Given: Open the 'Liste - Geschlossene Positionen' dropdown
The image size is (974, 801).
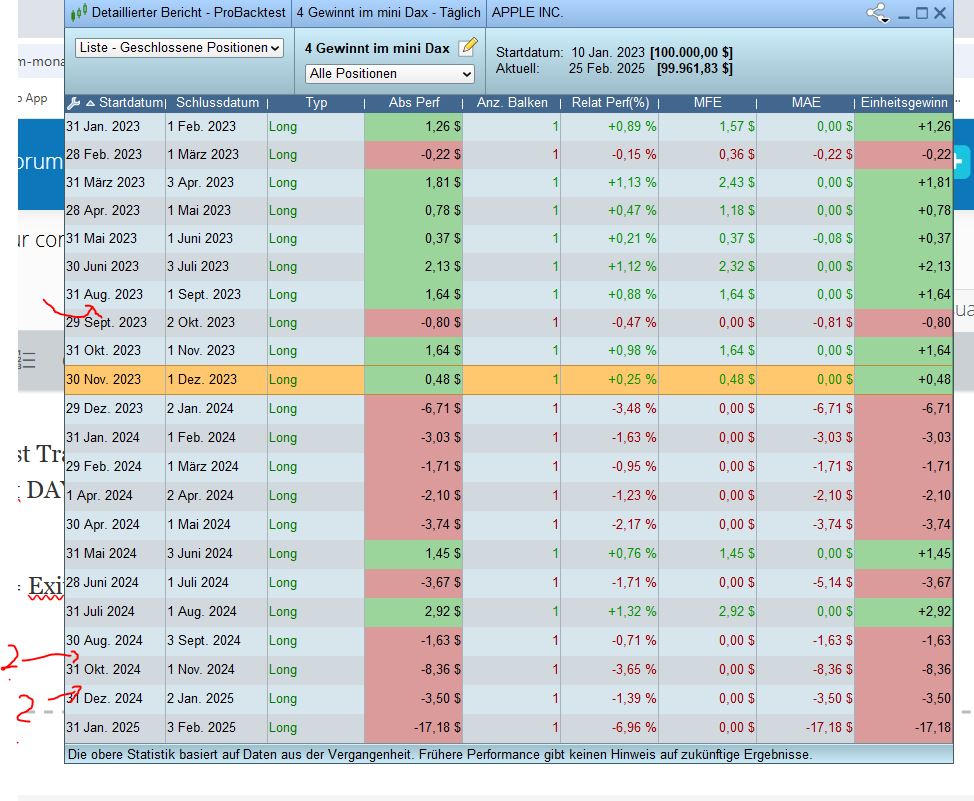Looking at the screenshot, I should pos(180,47).
